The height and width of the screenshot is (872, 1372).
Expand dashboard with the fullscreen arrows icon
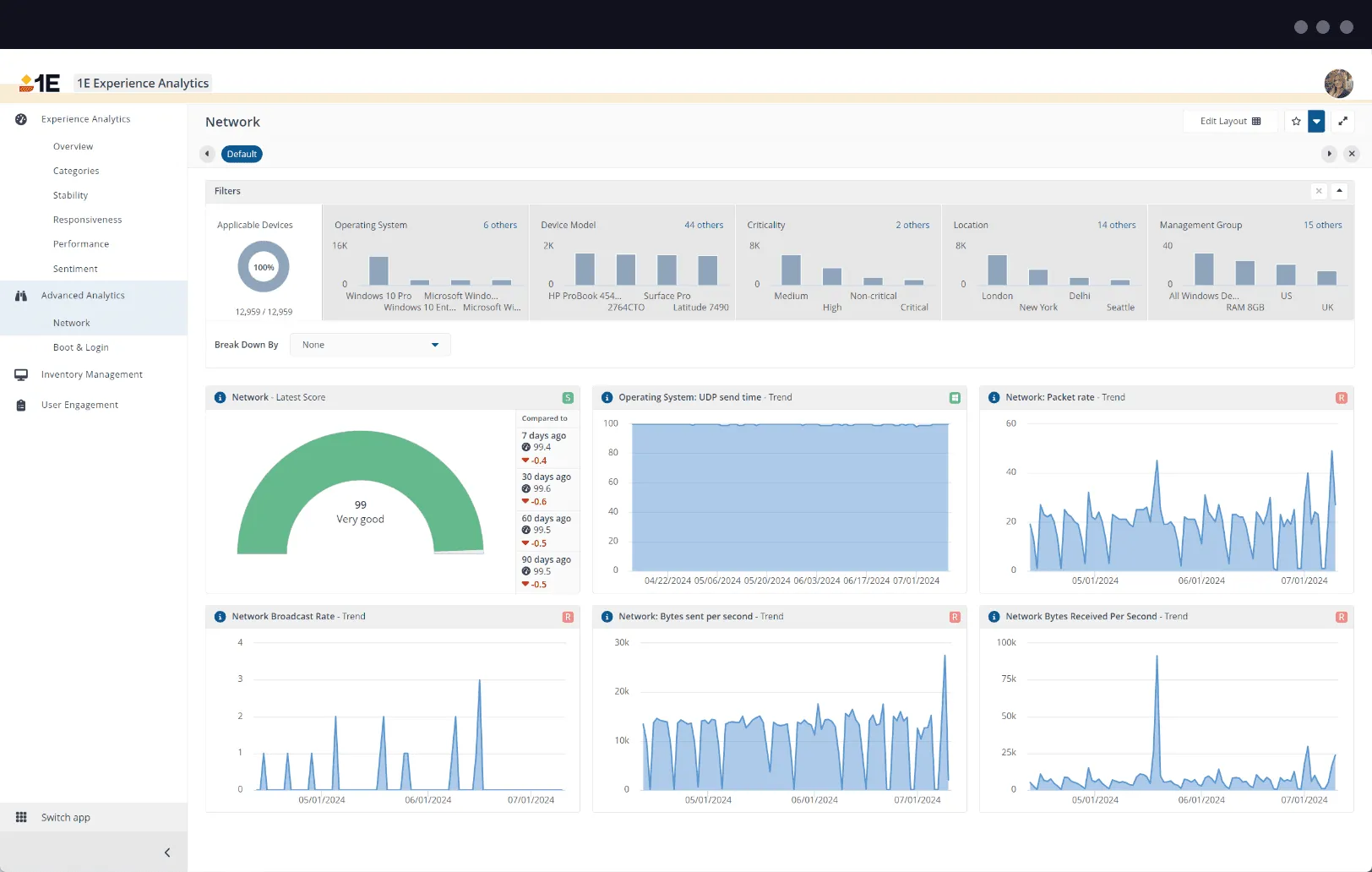pos(1343,122)
